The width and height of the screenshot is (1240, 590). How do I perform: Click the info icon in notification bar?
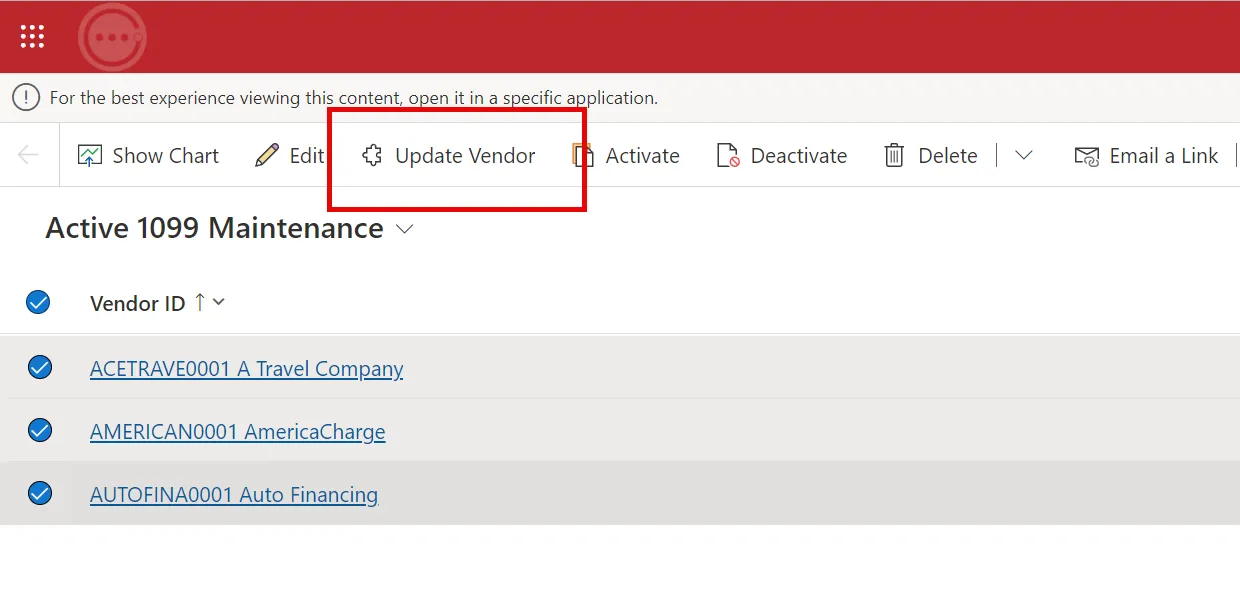click(26, 98)
